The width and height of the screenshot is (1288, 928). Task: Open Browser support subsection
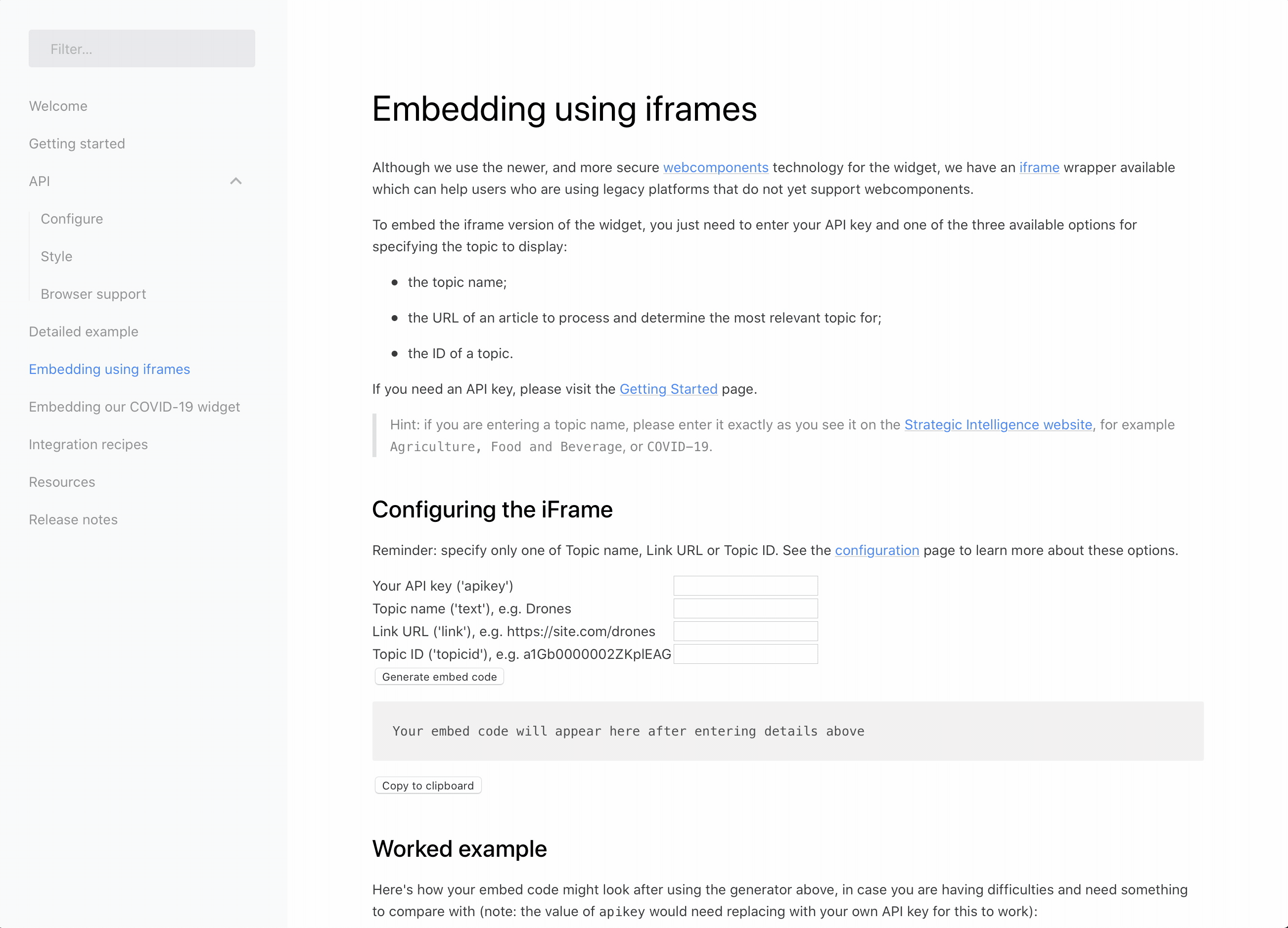click(x=93, y=294)
